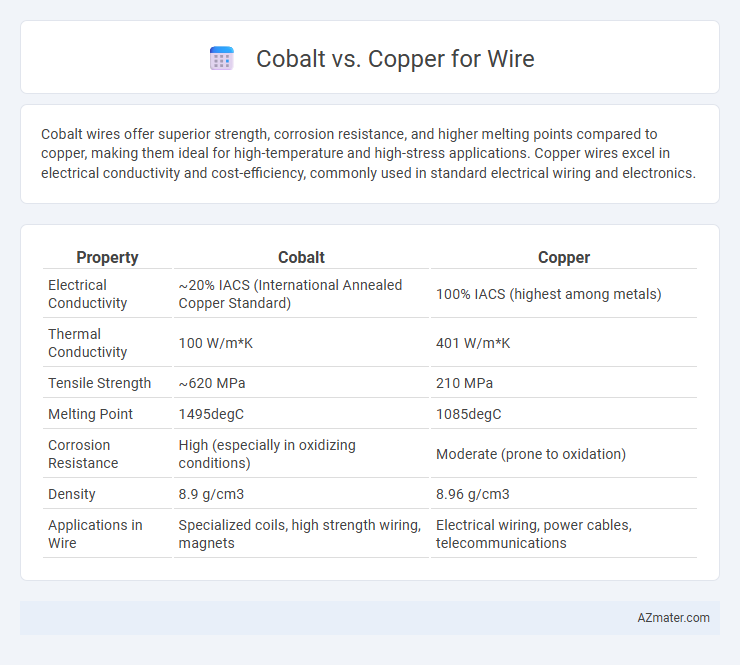Image resolution: width=740 pixels, height=665 pixels.
Task: Click the '1495degC' value
Action: click(211, 414)
